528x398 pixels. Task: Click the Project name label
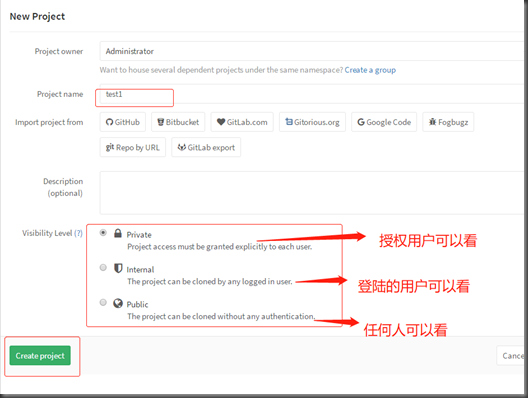pyautogui.click(x=60, y=94)
